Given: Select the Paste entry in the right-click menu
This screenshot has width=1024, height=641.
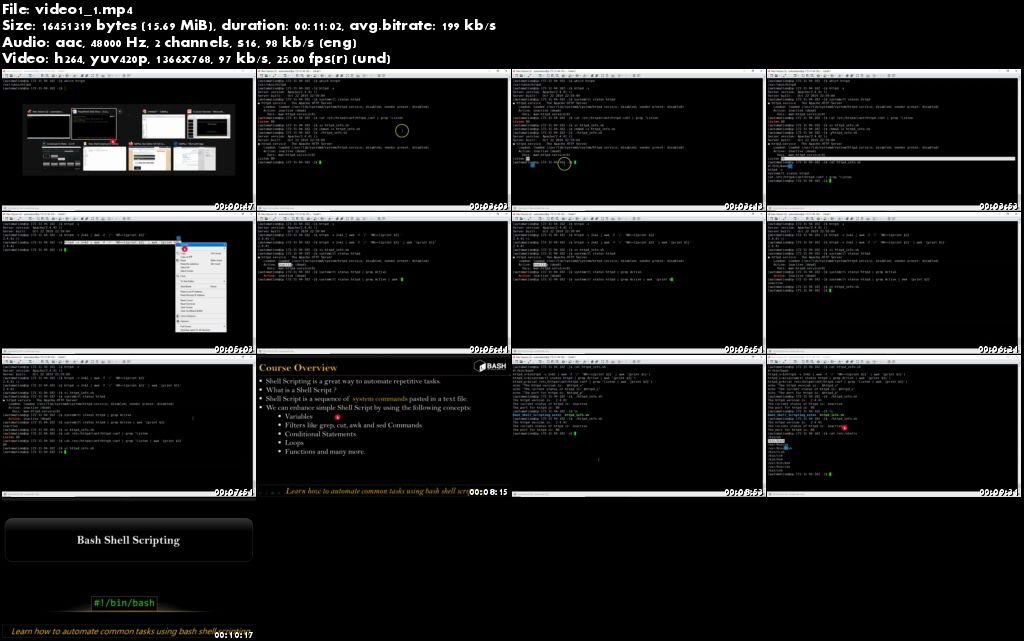Looking at the screenshot, I should 183,260.
